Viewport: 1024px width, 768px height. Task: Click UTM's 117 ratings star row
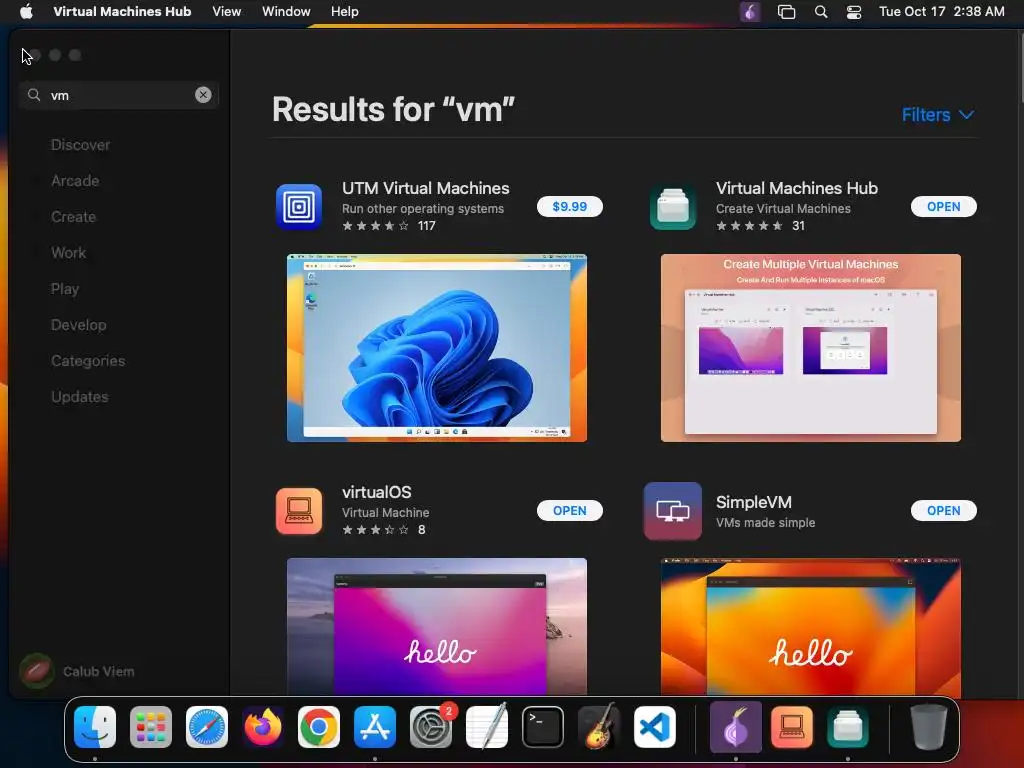click(376, 226)
